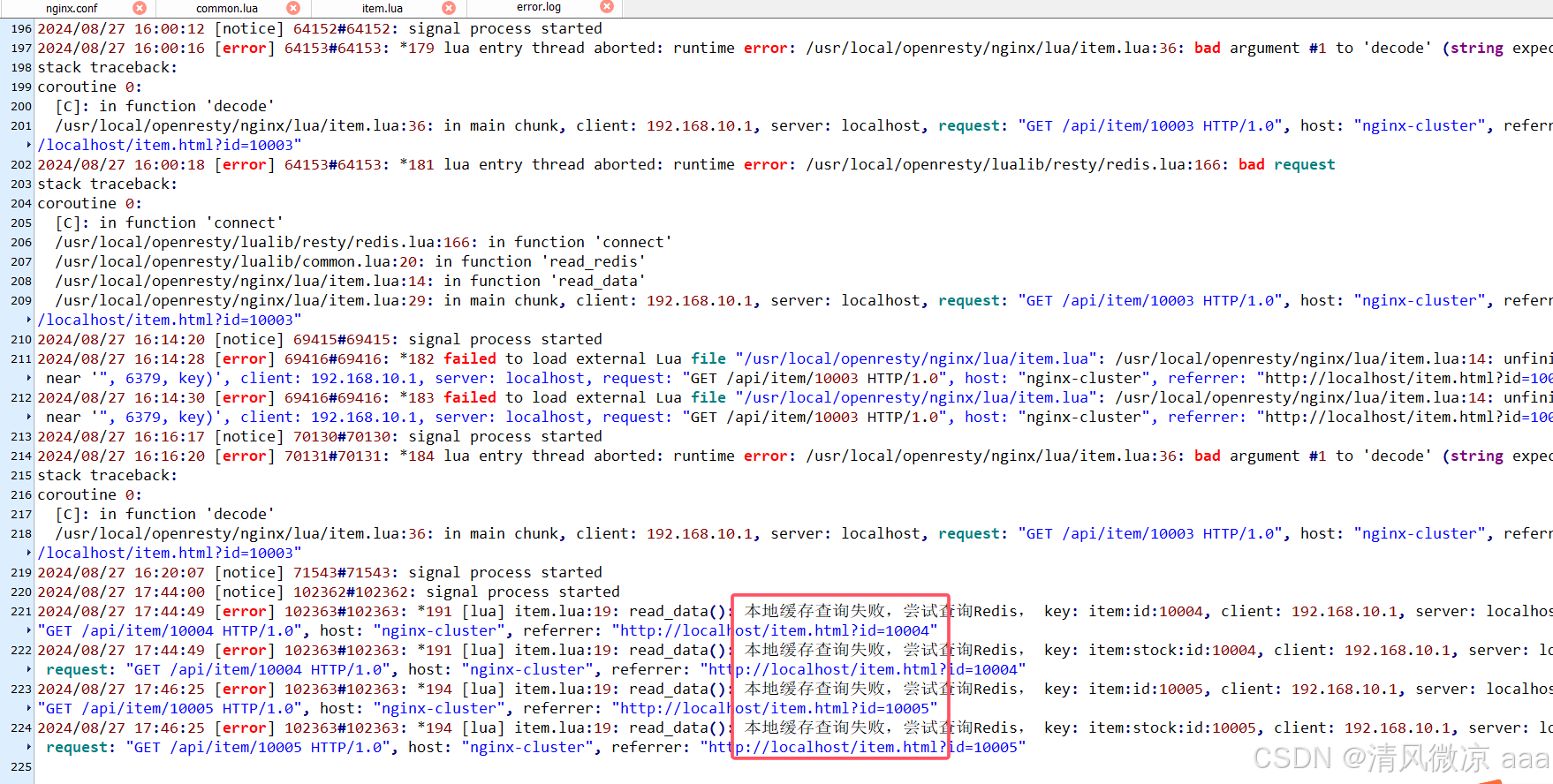Click 'signal process started' on line 219
This screenshot has width=1553, height=784.
505,573
